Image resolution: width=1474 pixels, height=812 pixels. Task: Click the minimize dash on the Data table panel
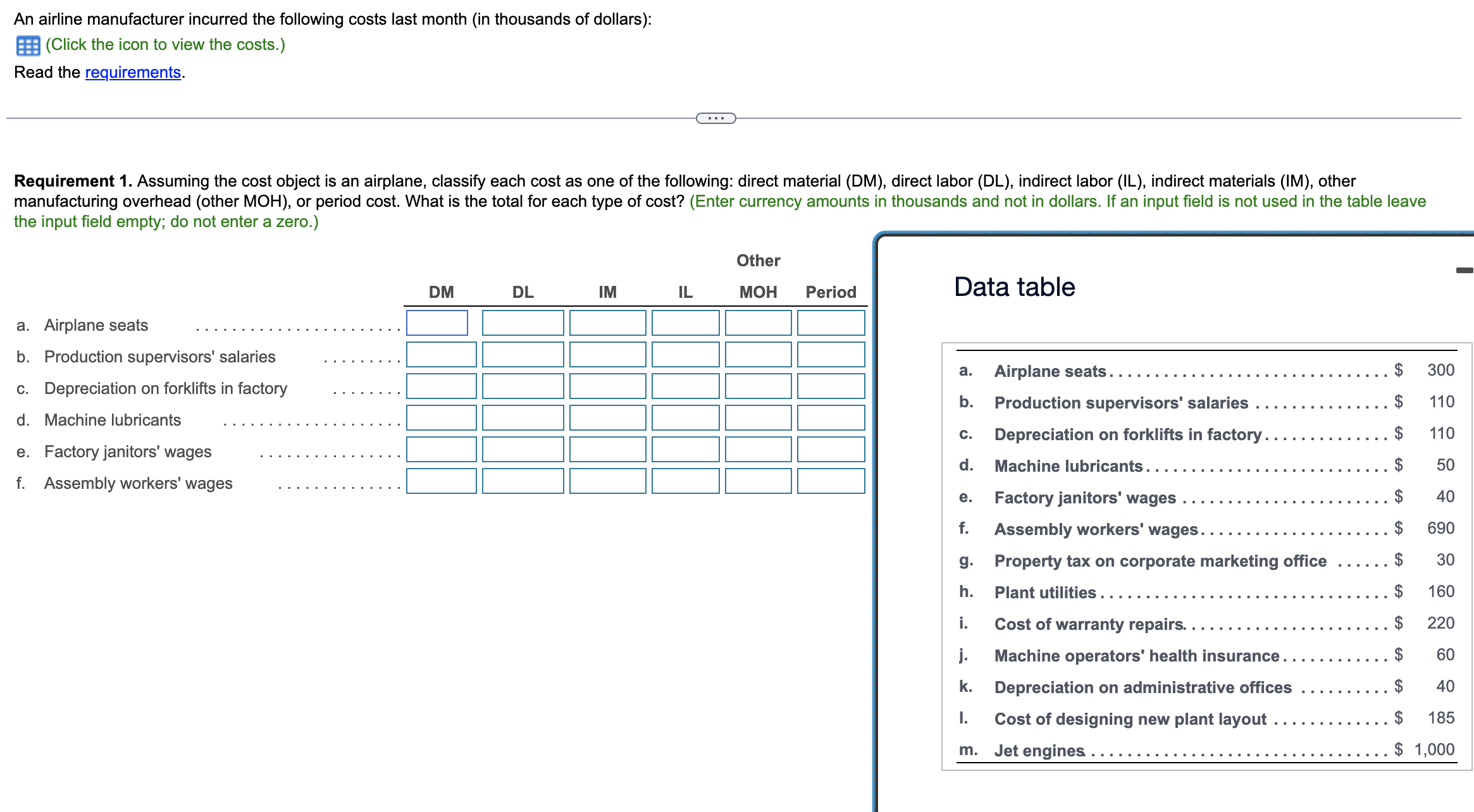[x=1465, y=270]
